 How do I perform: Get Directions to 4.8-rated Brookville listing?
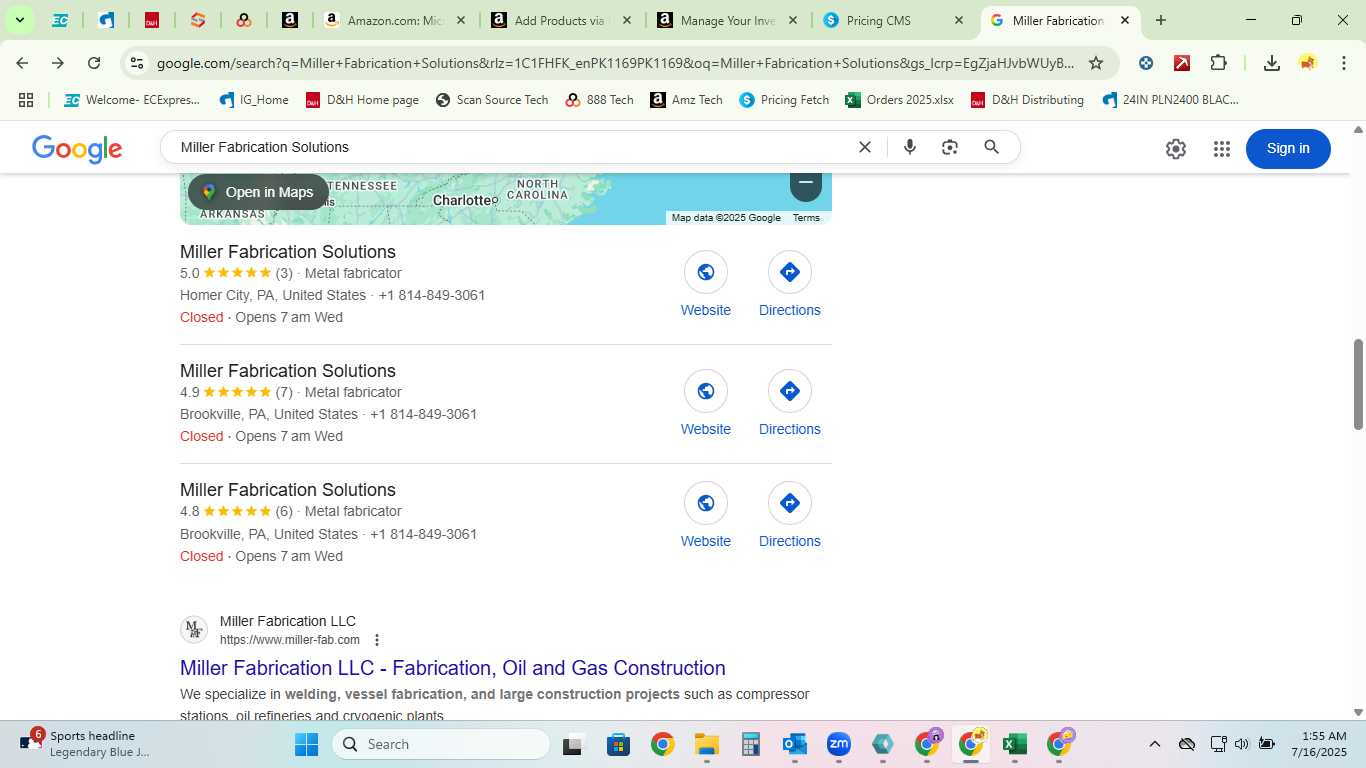coord(790,516)
